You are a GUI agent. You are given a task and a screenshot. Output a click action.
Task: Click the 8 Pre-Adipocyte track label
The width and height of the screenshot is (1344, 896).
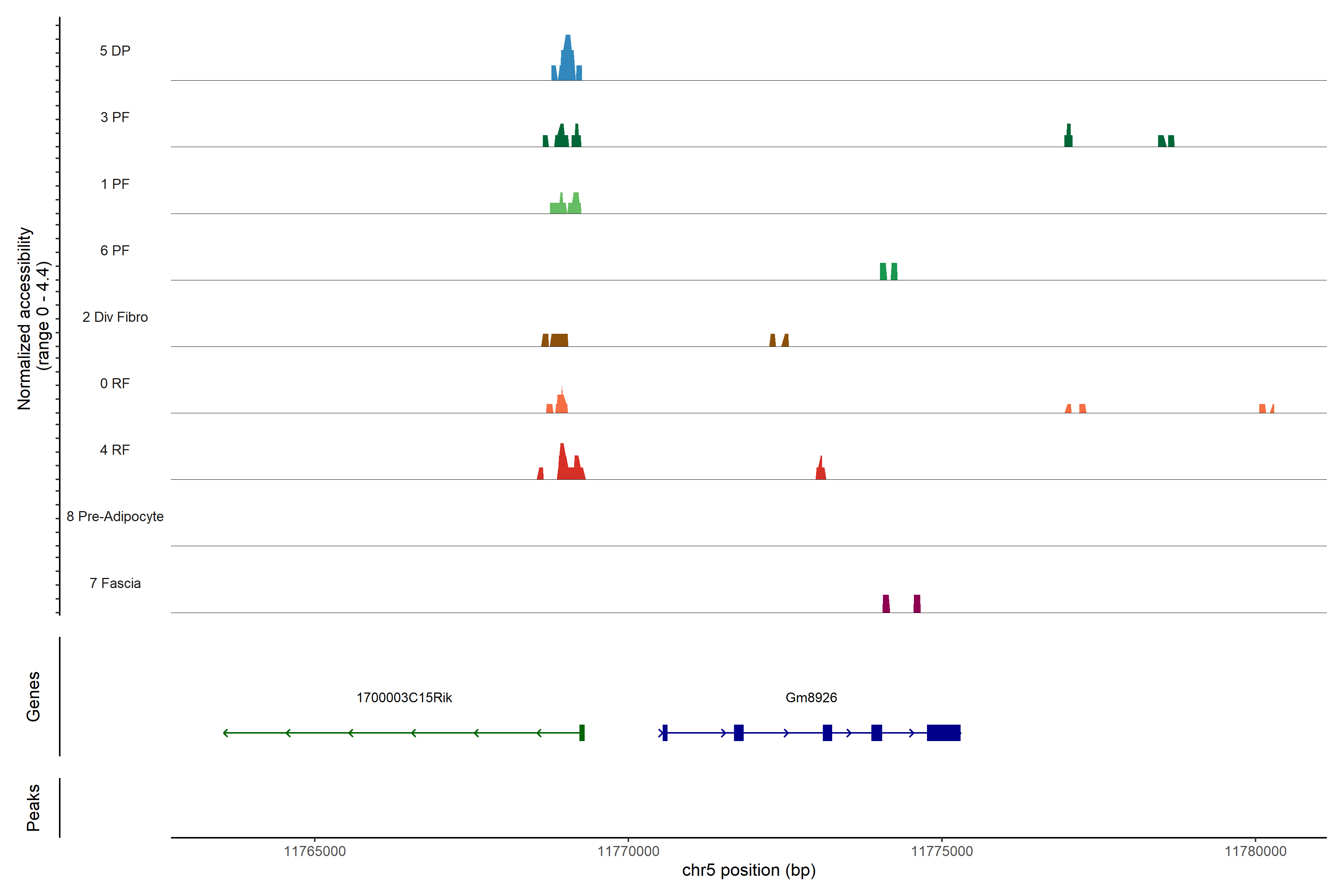click(115, 517)
